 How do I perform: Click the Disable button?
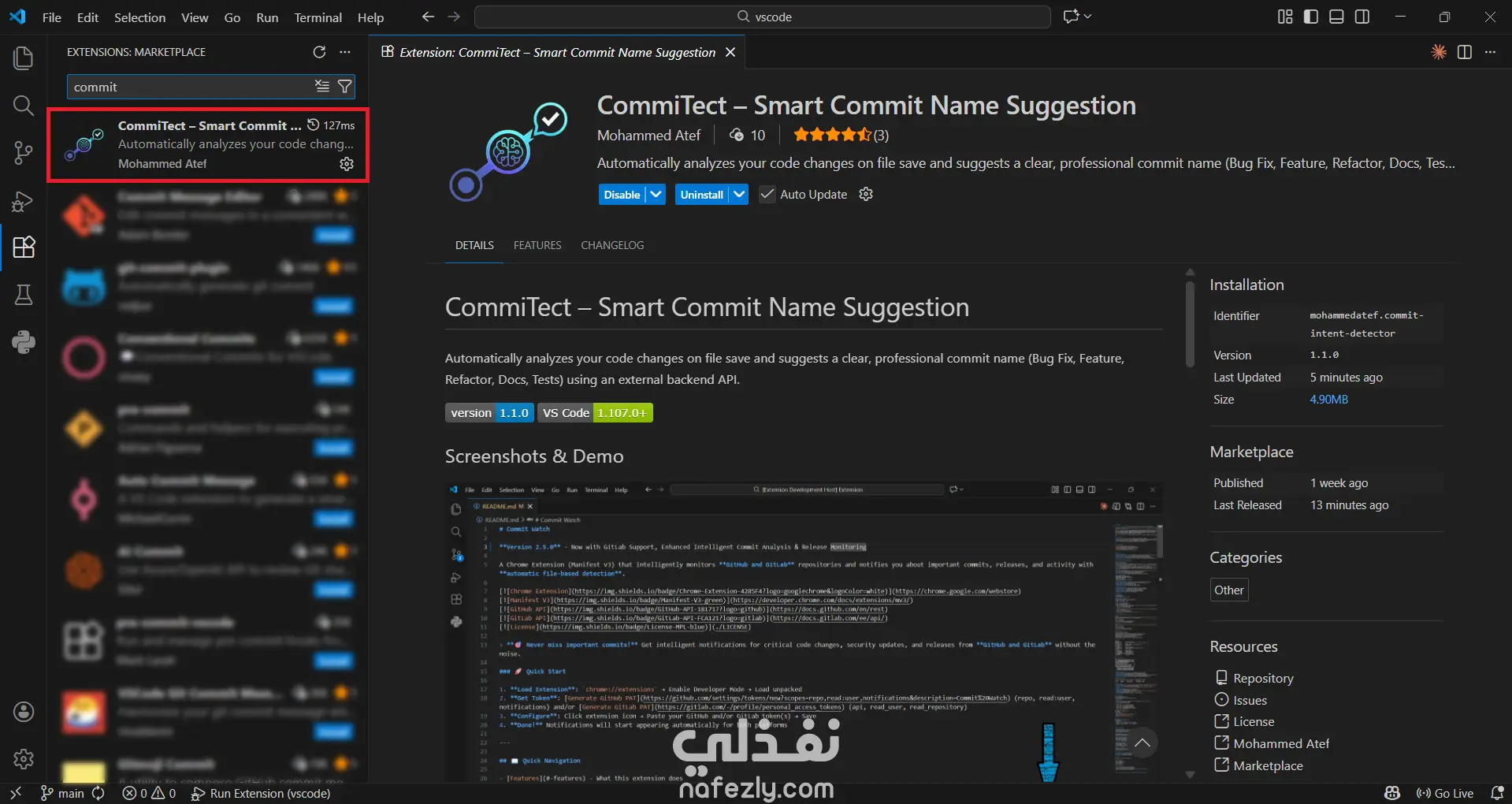(622, 195)
